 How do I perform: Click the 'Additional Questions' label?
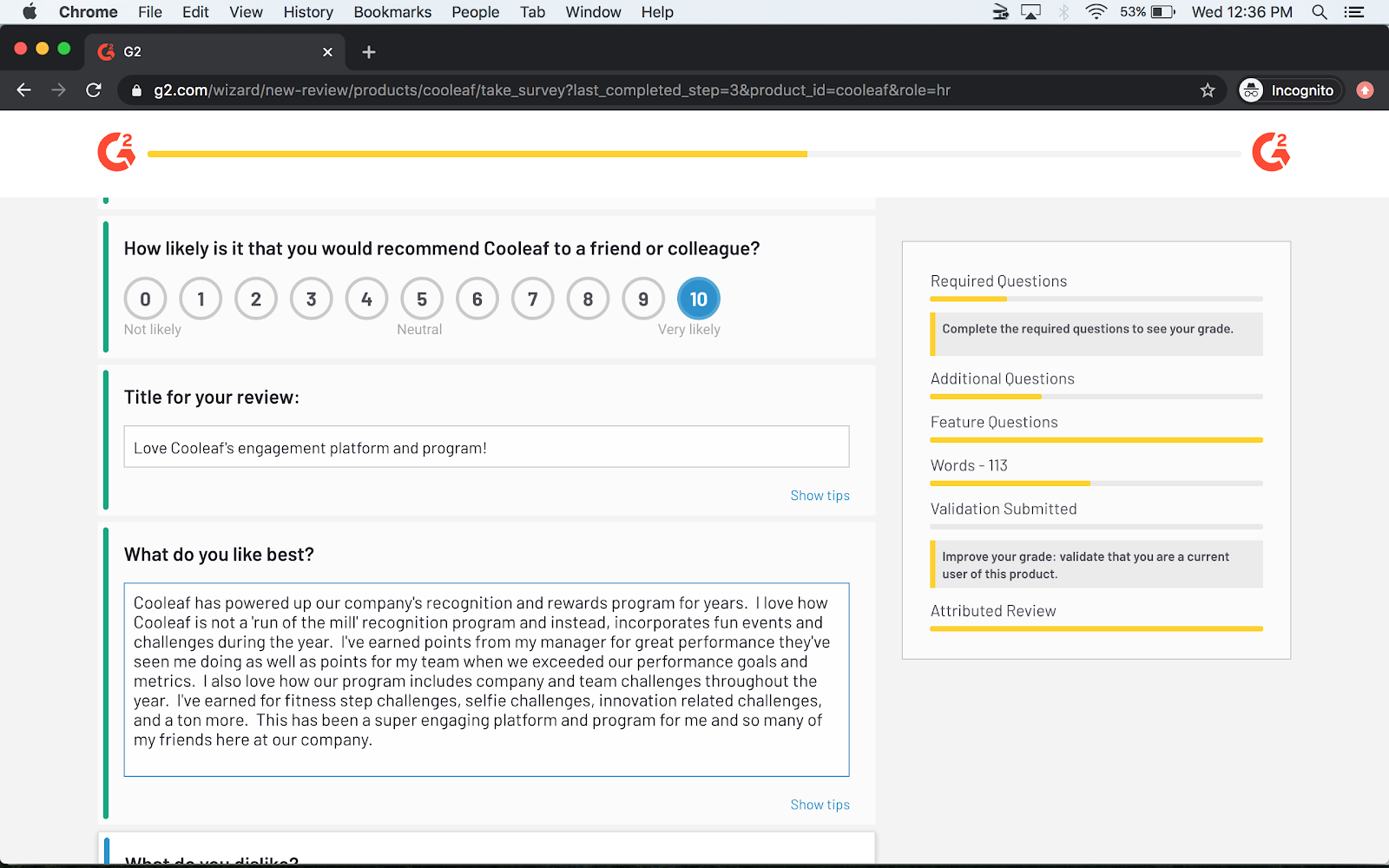tap(1003, 378)
